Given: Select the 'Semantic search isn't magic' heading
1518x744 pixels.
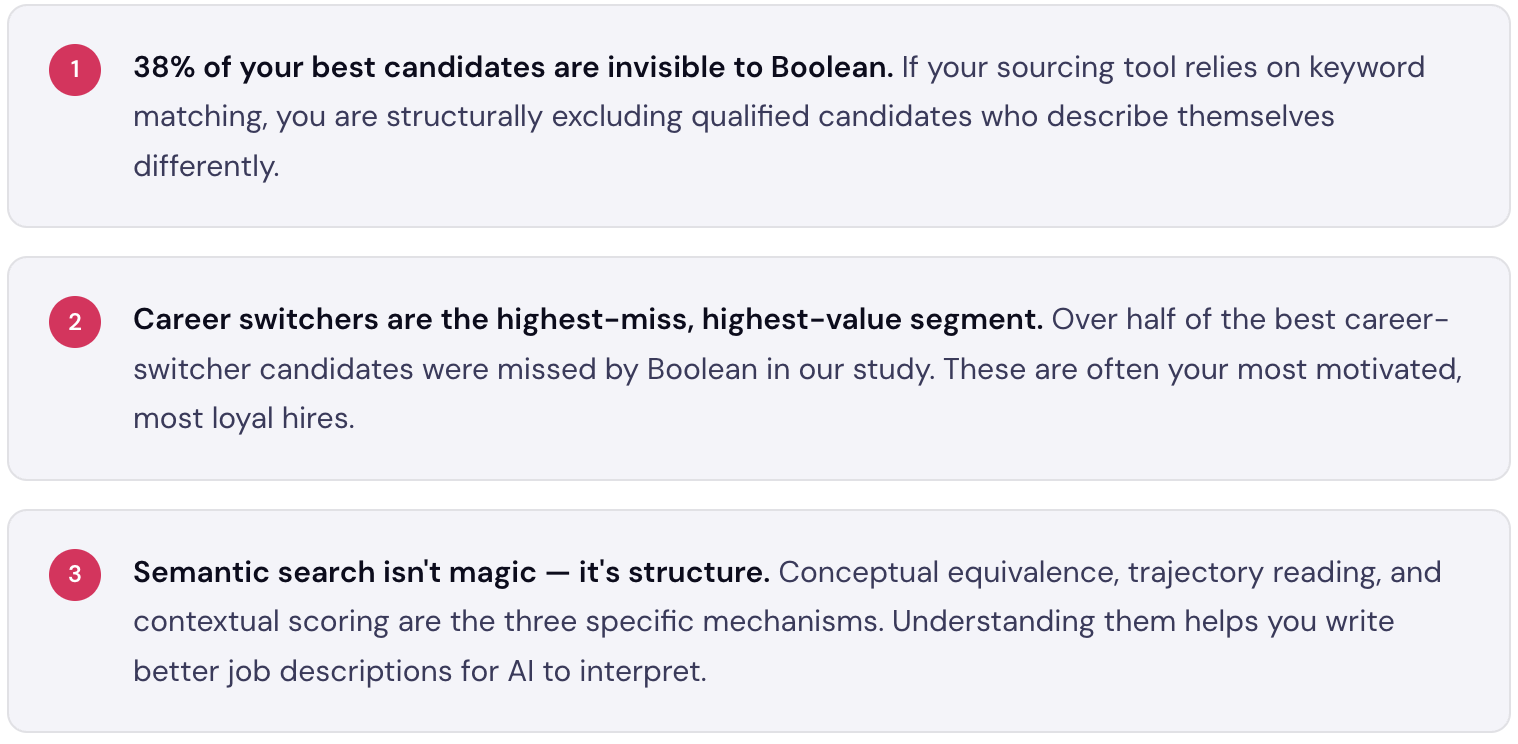Looking at the screenshot, I should [451, 572].
